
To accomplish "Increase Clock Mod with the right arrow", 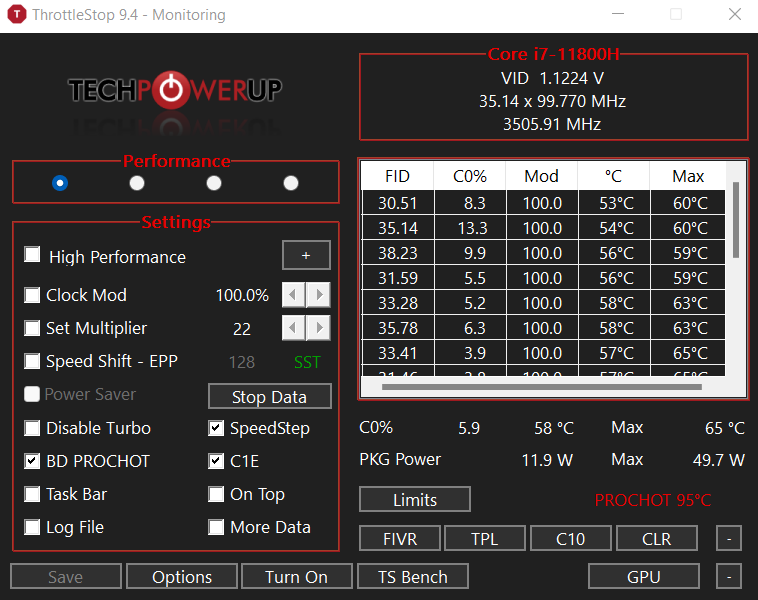I will click(x=319, y=295).
